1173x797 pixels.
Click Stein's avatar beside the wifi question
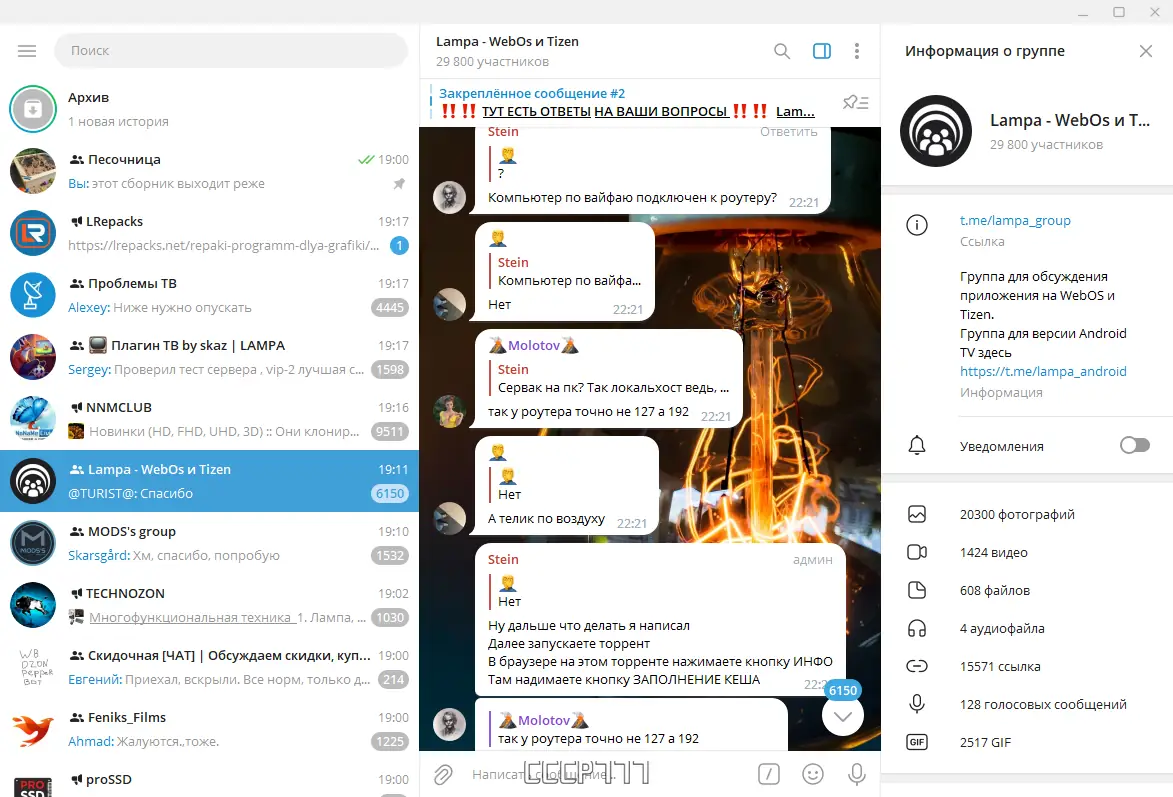coord(450,198)
